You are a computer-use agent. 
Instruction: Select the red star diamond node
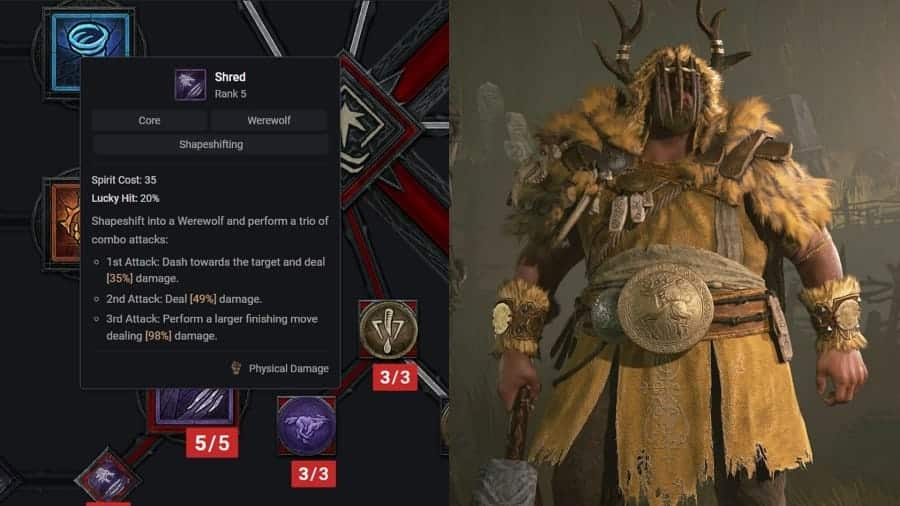click(377, 128)
